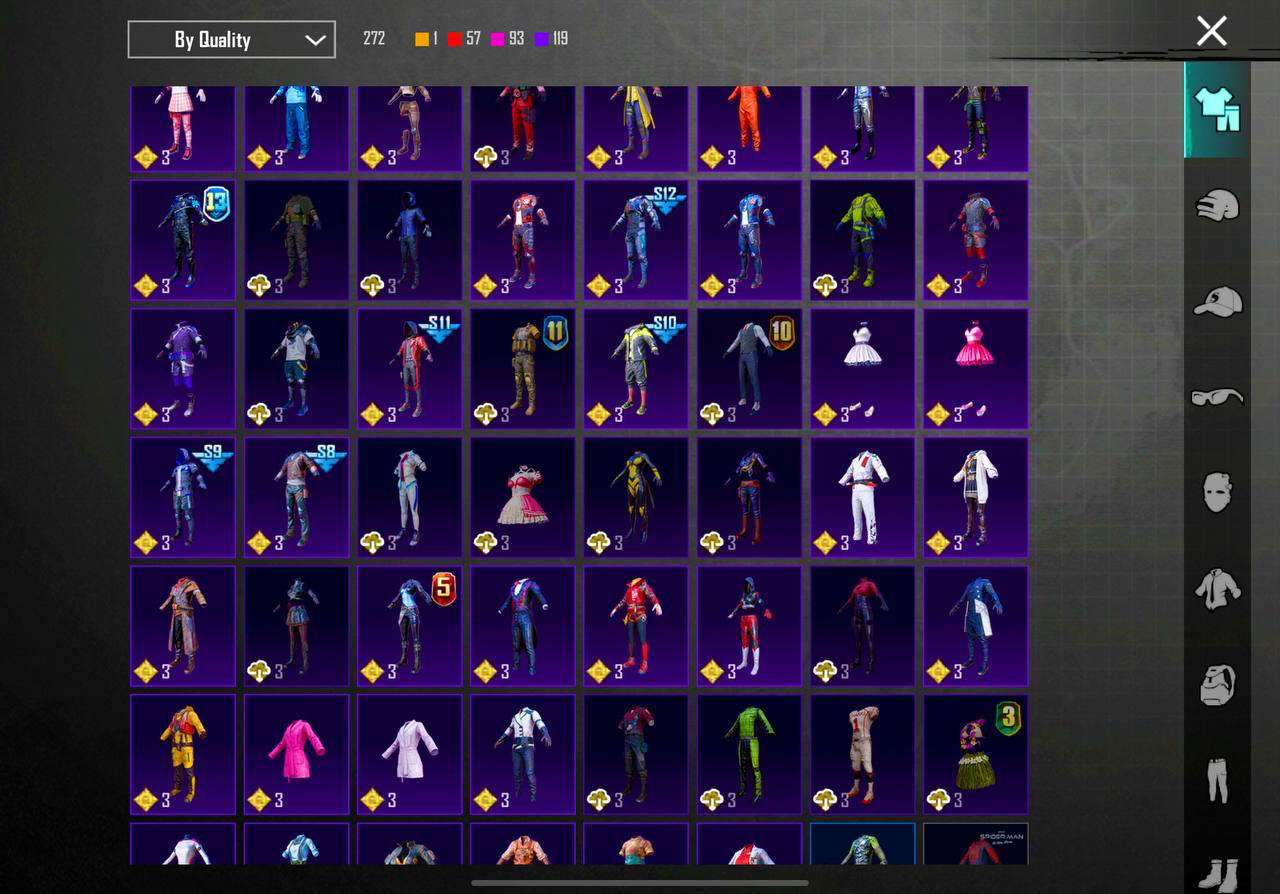Open the shoes category icon
The image size is (1280, 894).
1217,872
